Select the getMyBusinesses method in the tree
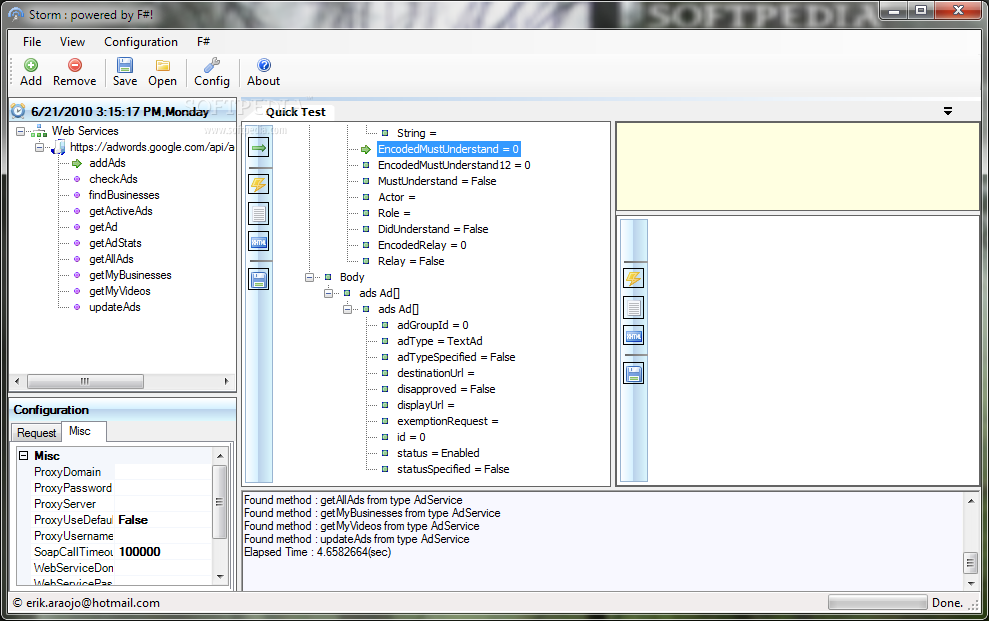Screen dimensions: 989x621 pos(131,276)
